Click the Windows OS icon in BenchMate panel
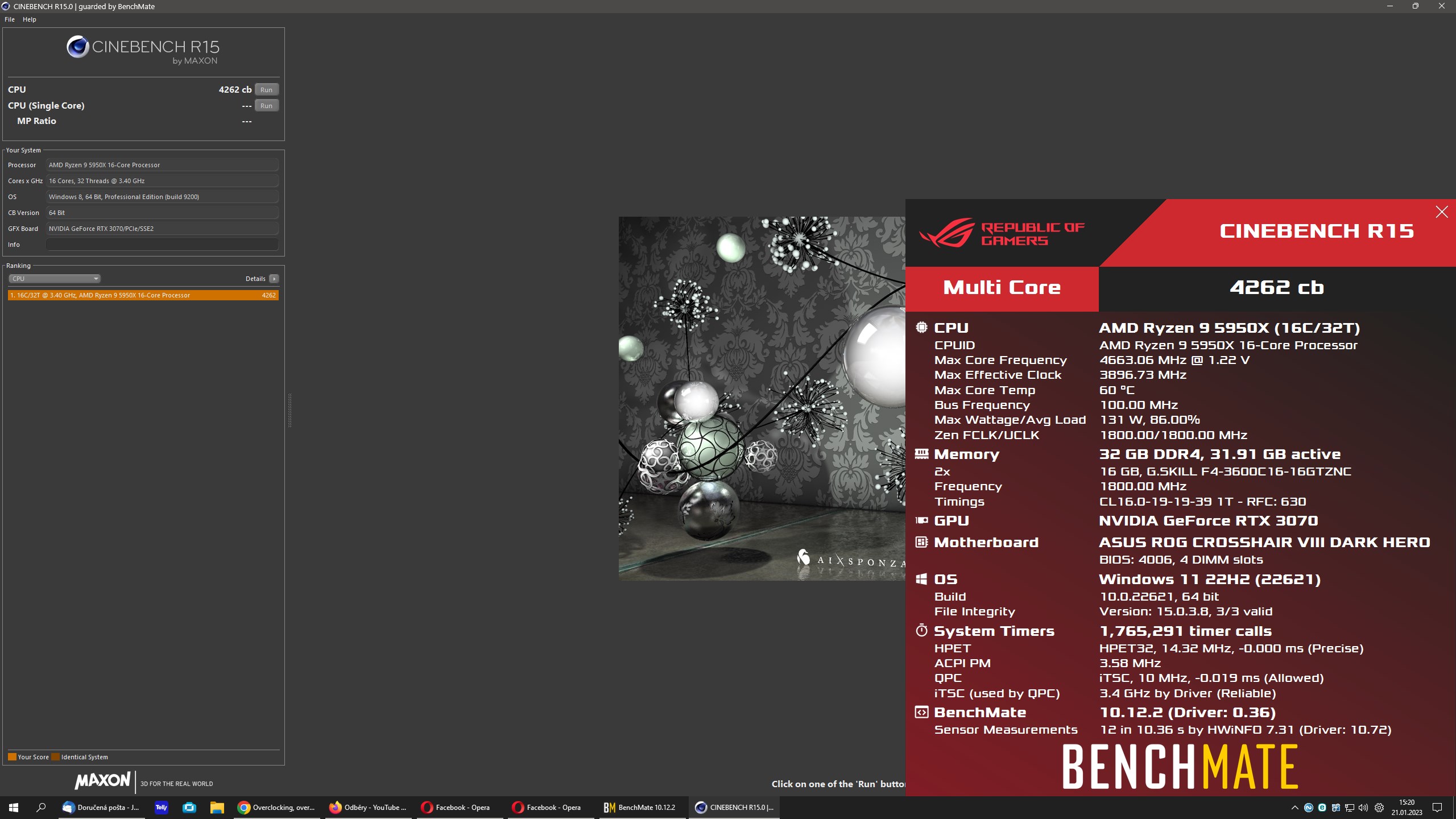 tap(921, 579)
